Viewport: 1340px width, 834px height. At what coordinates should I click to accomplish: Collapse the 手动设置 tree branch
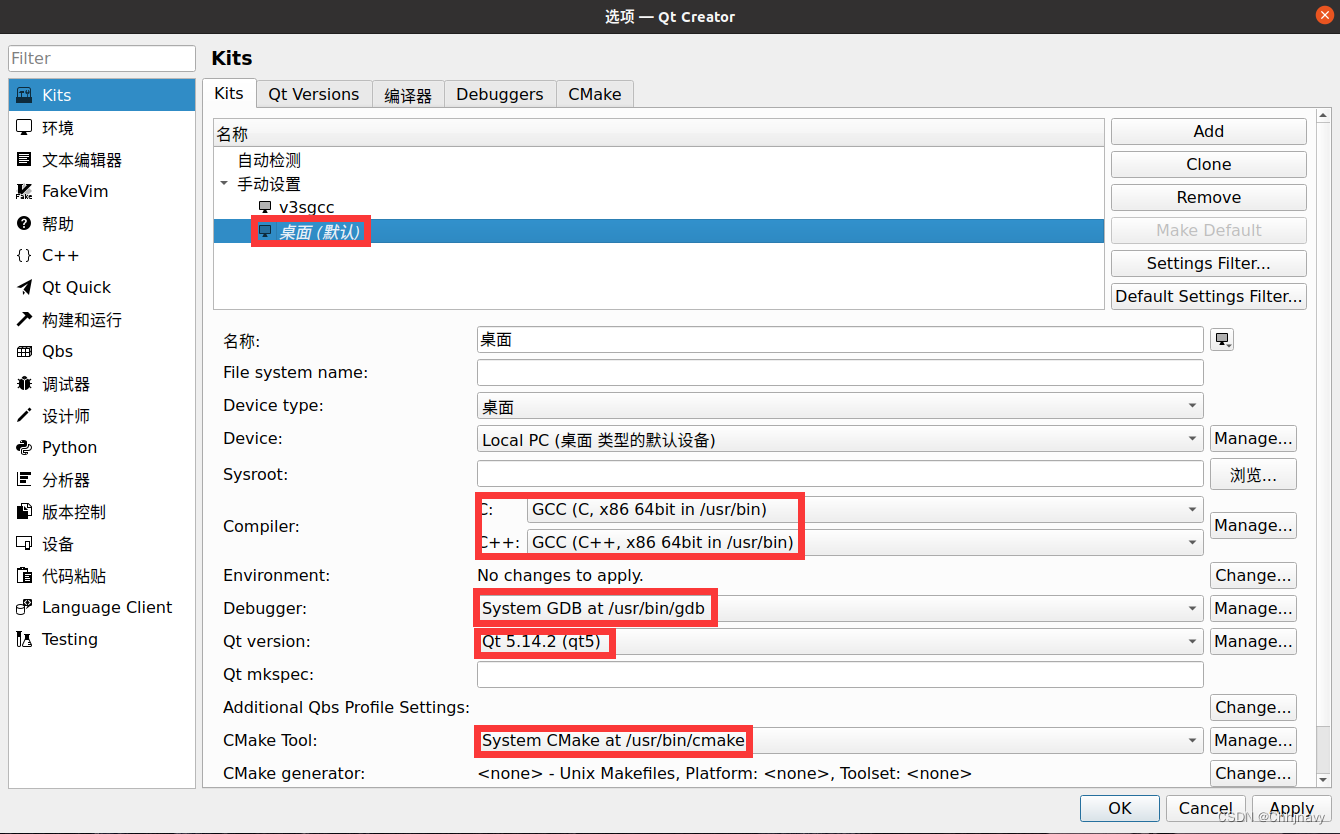pyautogui.click(x=224, y=184)
